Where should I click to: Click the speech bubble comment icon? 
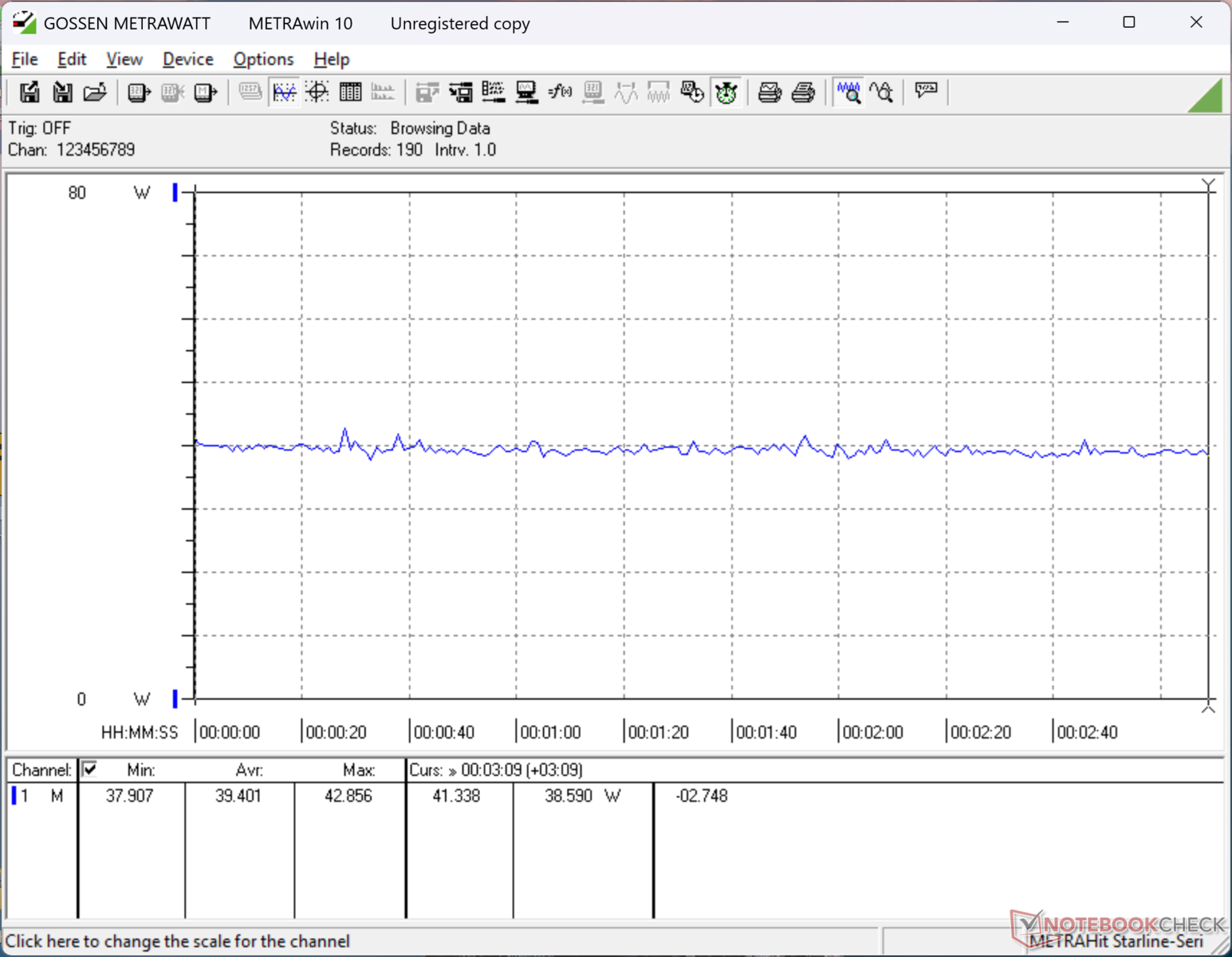(926, 91)
